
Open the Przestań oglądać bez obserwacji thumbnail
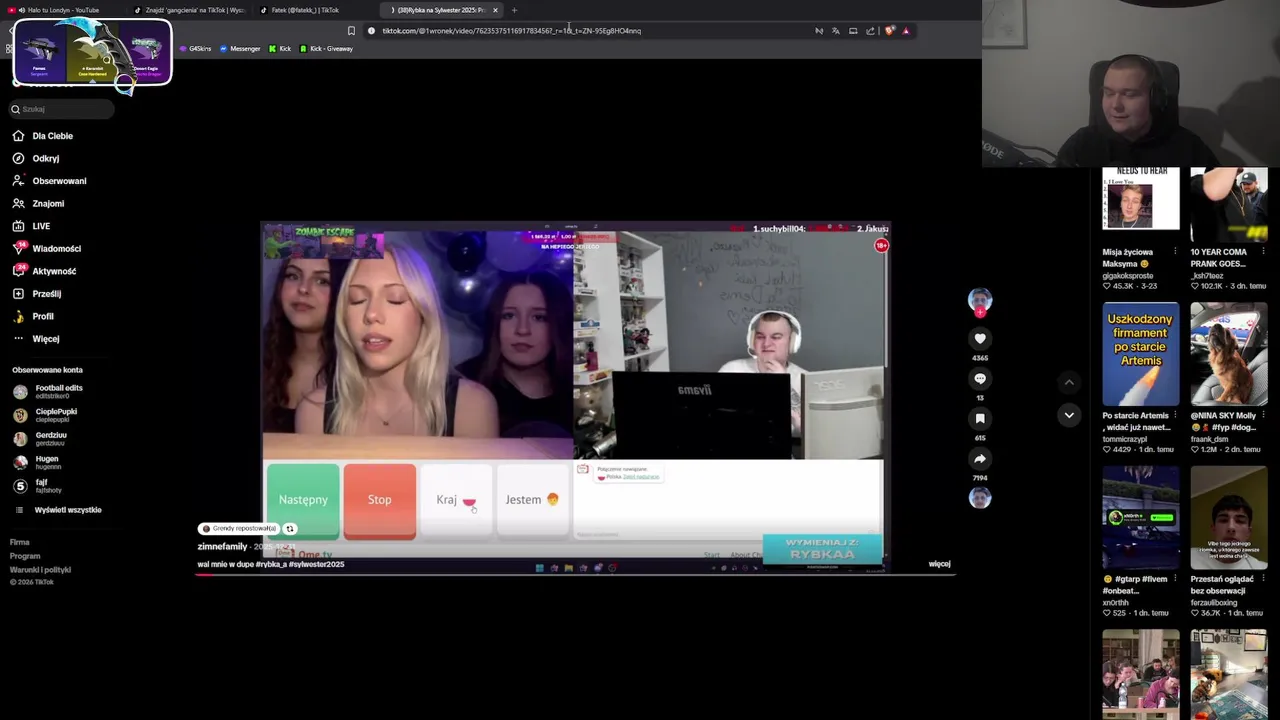click(1229, 518)
